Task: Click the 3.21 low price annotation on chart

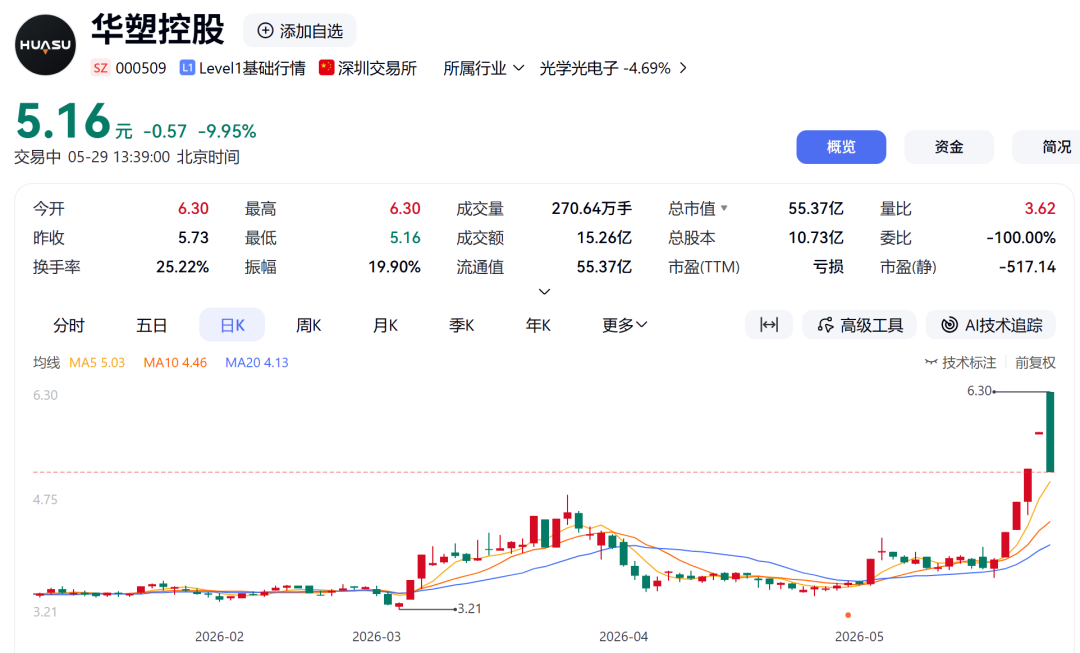Action: (x=469, y=608)
